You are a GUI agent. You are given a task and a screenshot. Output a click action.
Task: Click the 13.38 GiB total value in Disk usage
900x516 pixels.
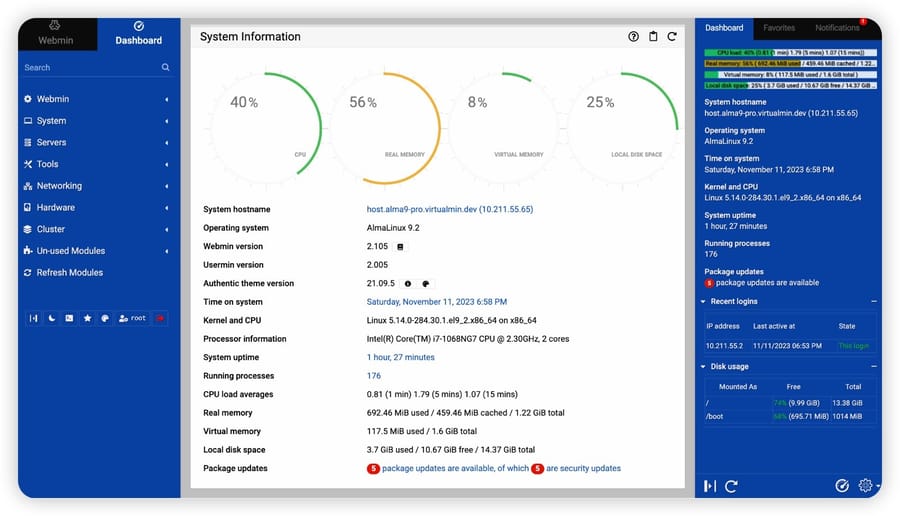point(847,403)
